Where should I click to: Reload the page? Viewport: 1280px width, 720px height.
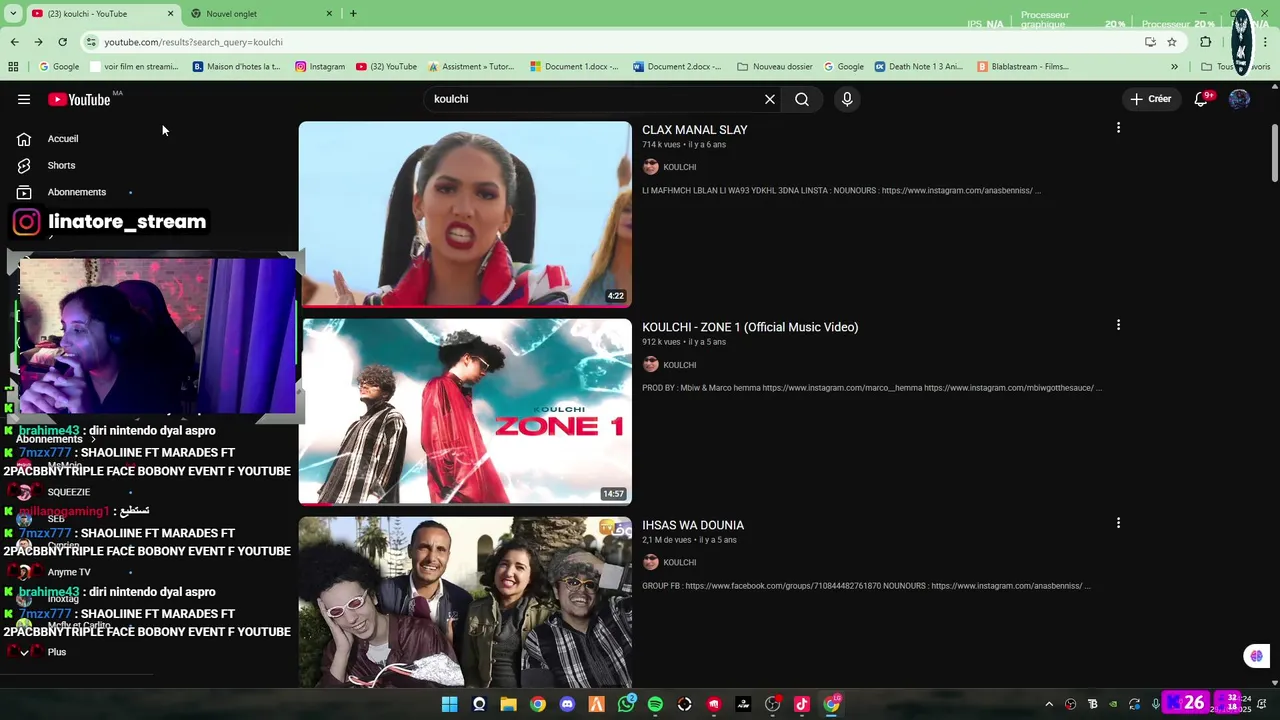click(x=62, y=42)
